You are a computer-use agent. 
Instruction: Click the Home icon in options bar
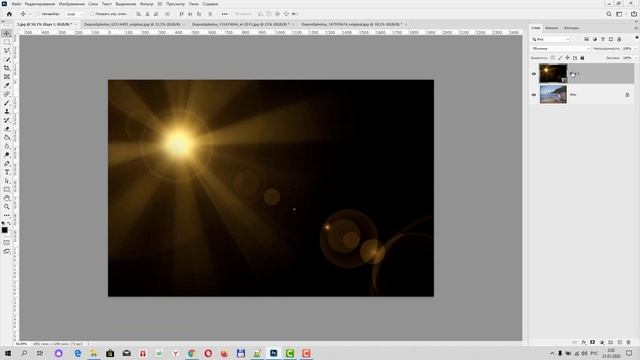(9, 14)
